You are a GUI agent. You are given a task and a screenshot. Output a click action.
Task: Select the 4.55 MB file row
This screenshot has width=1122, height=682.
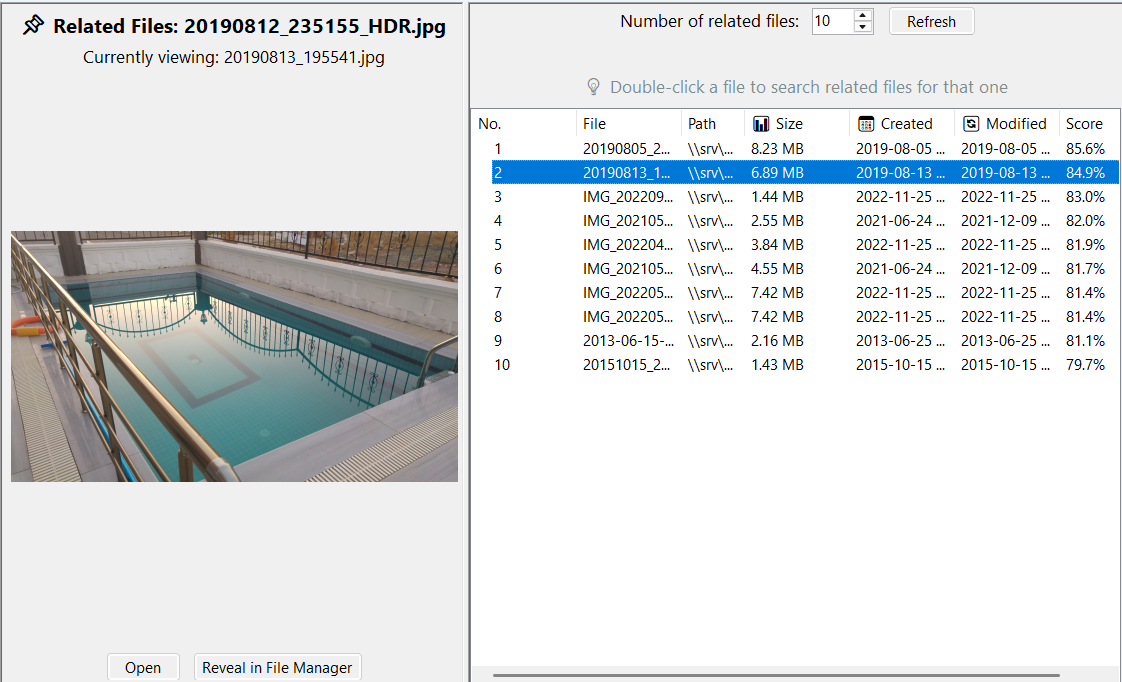click(x=804, y=268)
